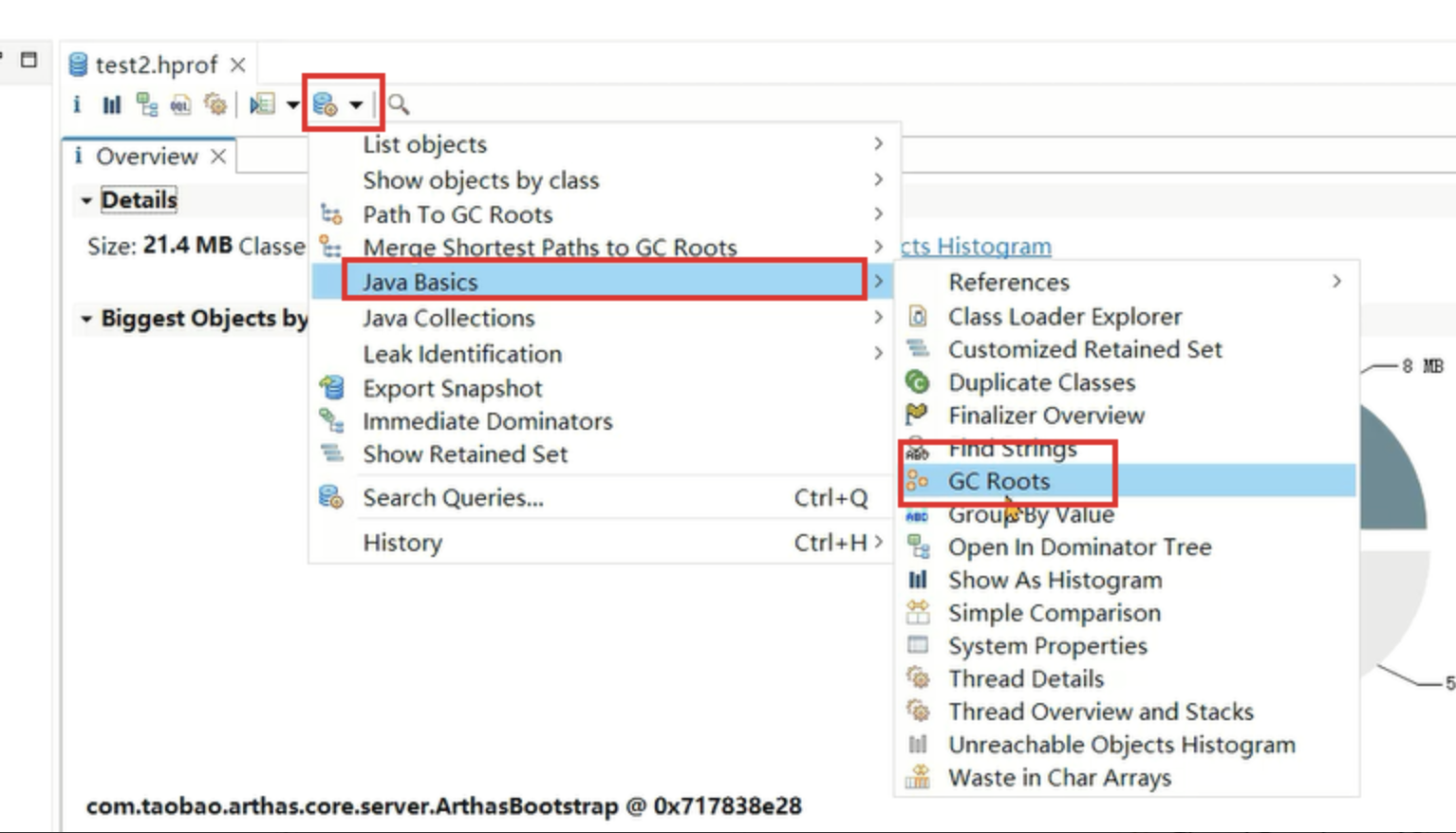
Task: Open the query browser toolbar icon
Action: click(x=326, y=104)
